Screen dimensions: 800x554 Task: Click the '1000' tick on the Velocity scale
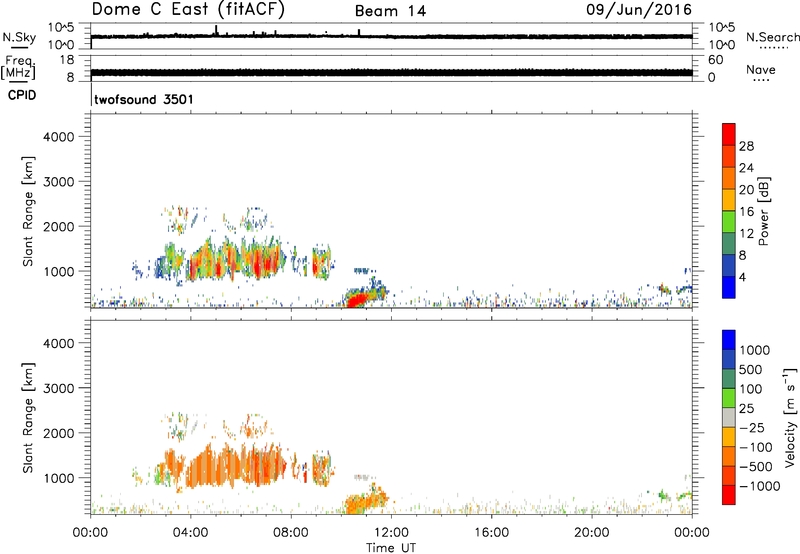754,350
